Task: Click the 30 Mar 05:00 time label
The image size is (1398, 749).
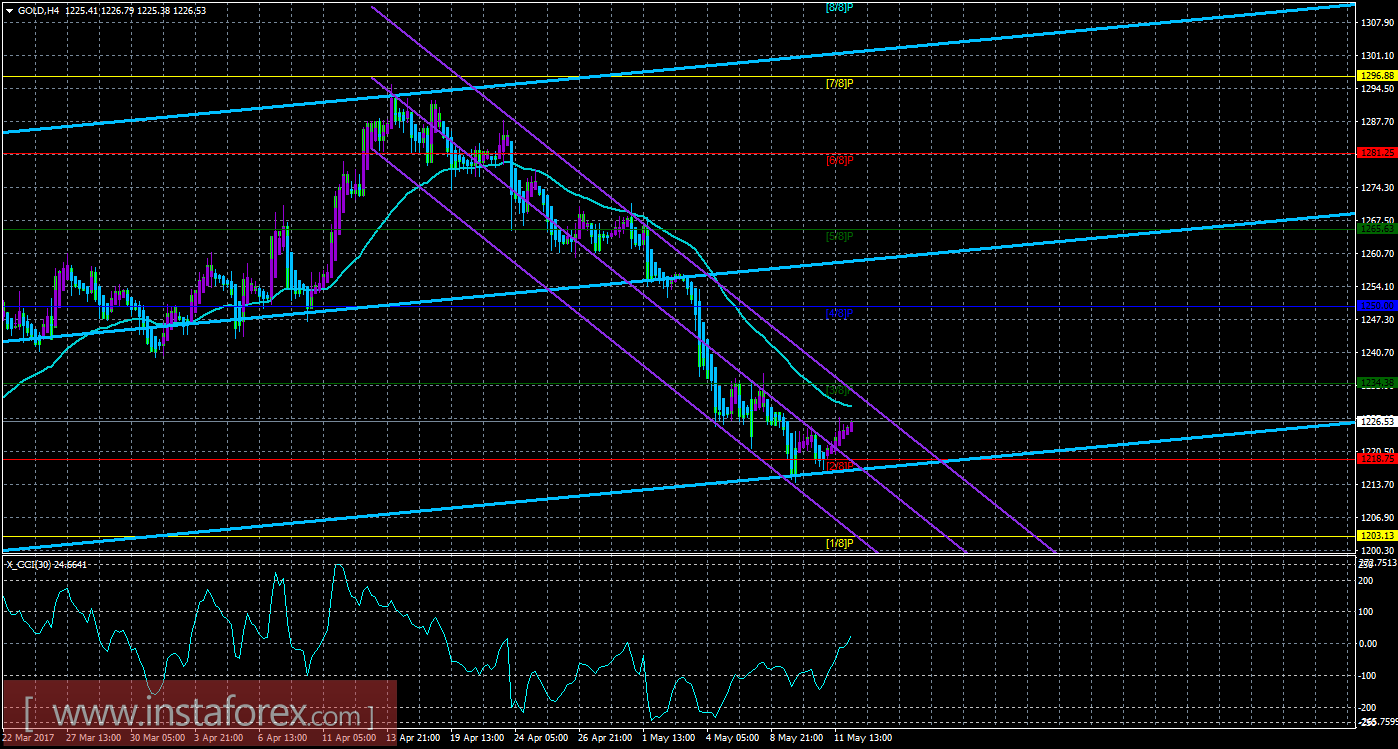Action: tap(157, 738)
